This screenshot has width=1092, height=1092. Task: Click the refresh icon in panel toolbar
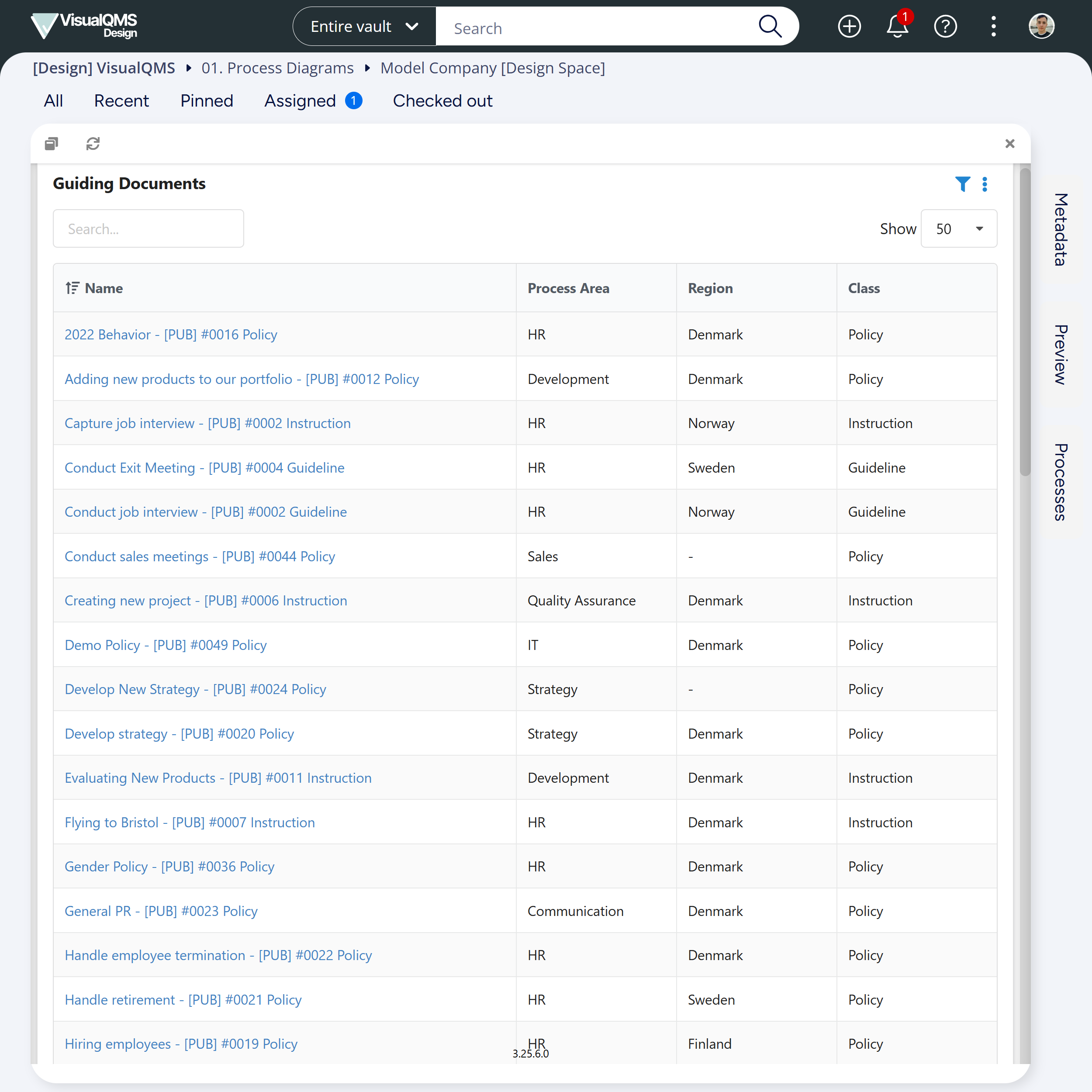pos(93,144)
